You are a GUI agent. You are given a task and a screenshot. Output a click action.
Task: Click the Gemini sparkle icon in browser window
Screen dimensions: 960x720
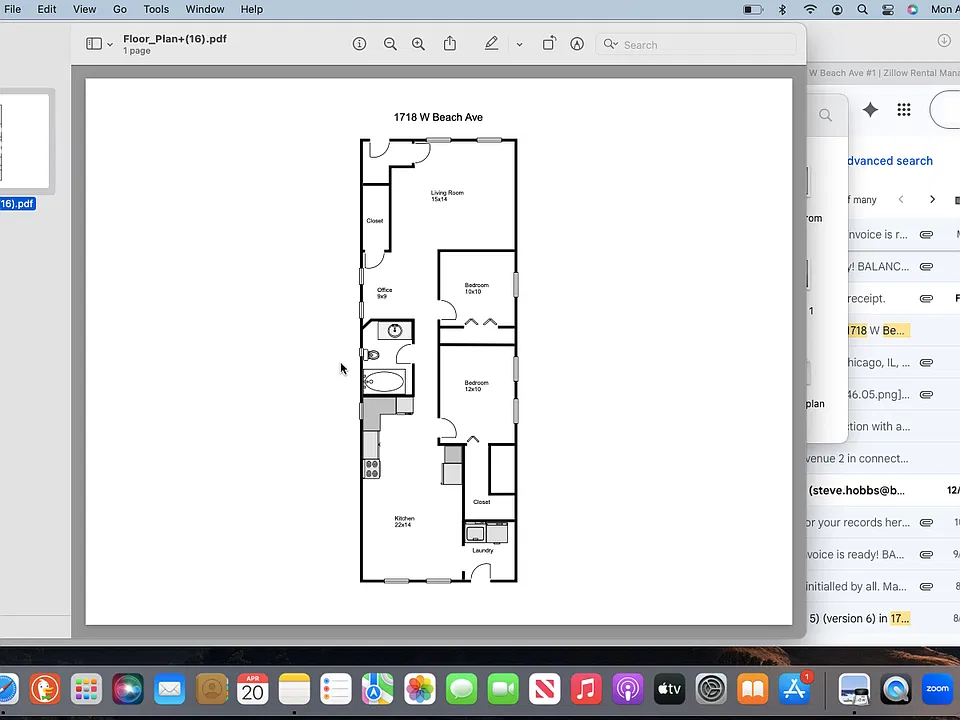click(870, 110)
